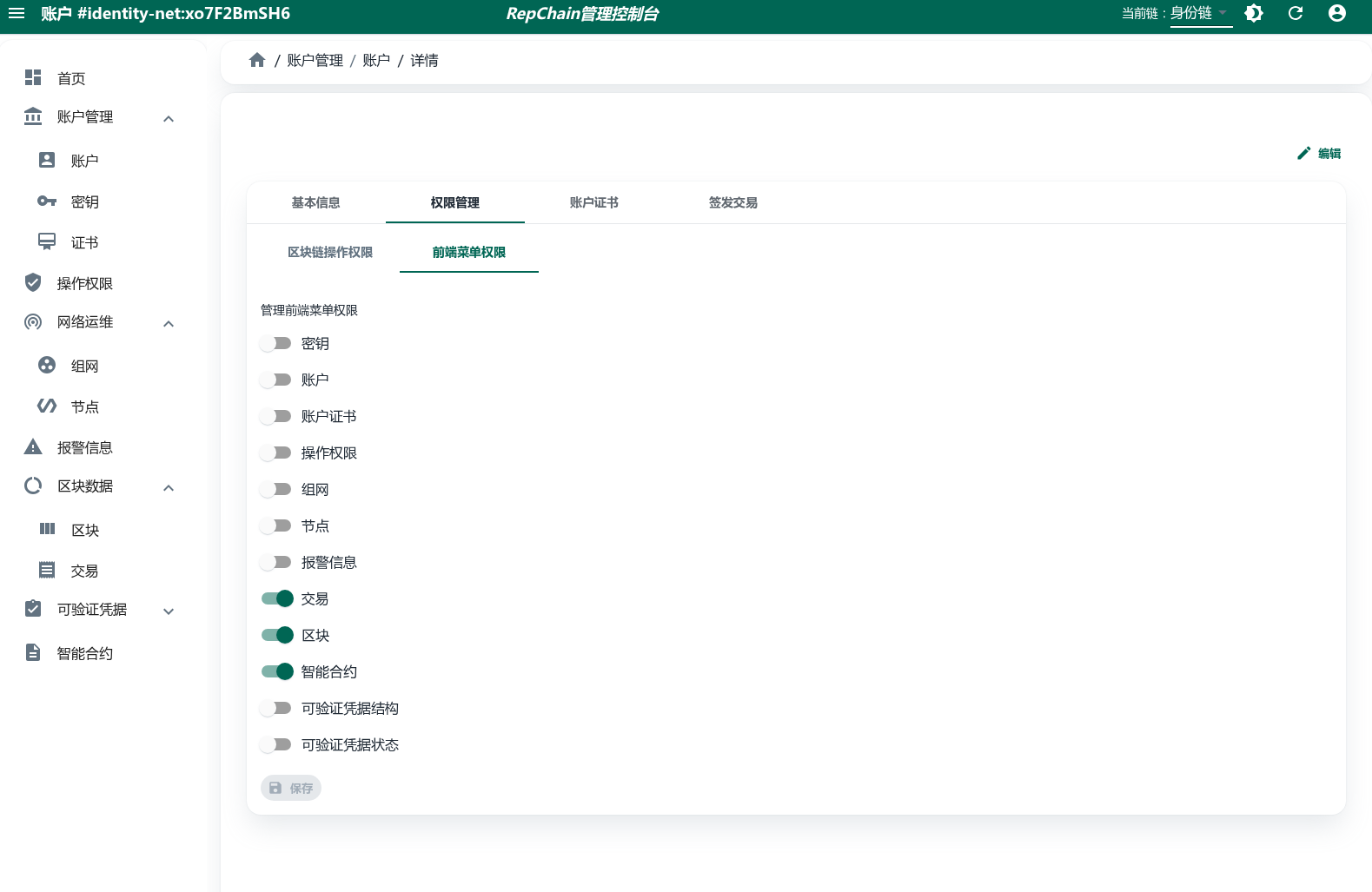Enable the 密钥 menu permission switch
The width and height of the screenshot is (1372, 892).
pyautogui.click(x=276, y=343)
